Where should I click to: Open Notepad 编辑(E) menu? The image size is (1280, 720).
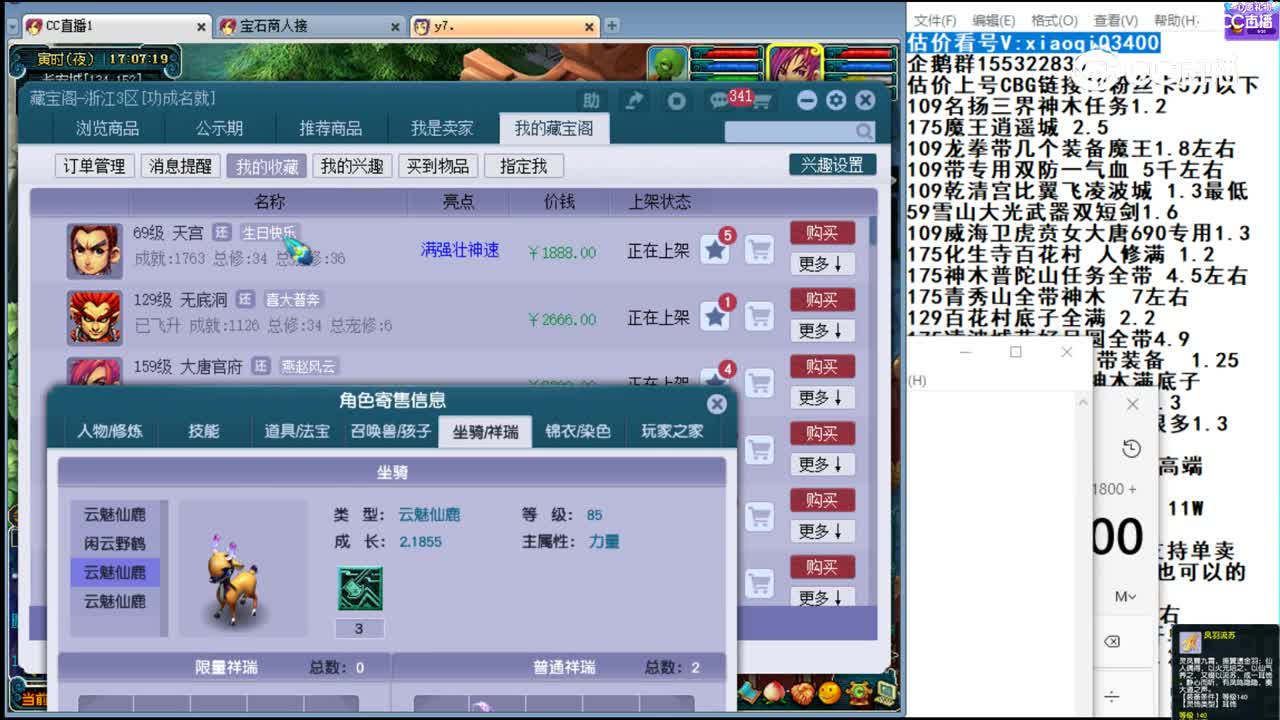click(993, 20)
